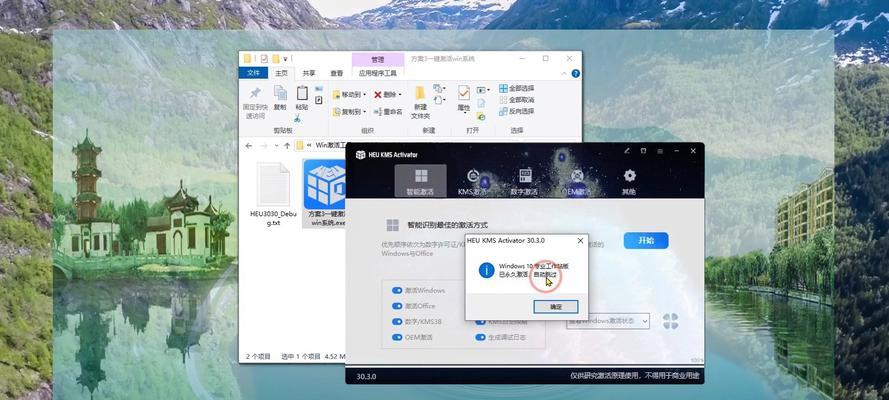Toggle the 数字/KMS38 switch
The image size is (889, 400).
point(397,321)
